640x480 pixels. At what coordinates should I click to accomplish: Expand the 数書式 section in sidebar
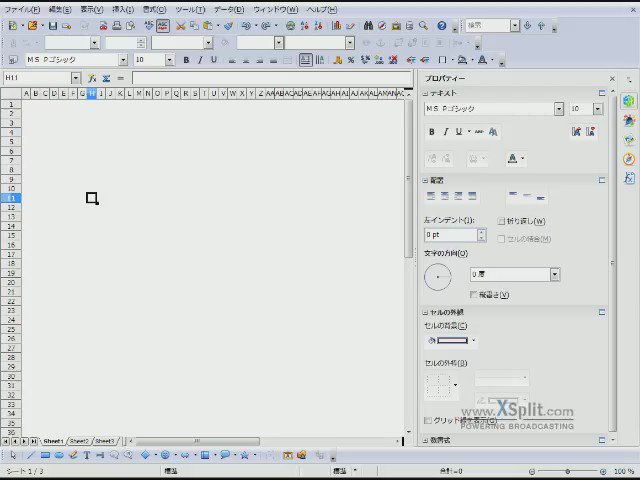pos(425,440)
